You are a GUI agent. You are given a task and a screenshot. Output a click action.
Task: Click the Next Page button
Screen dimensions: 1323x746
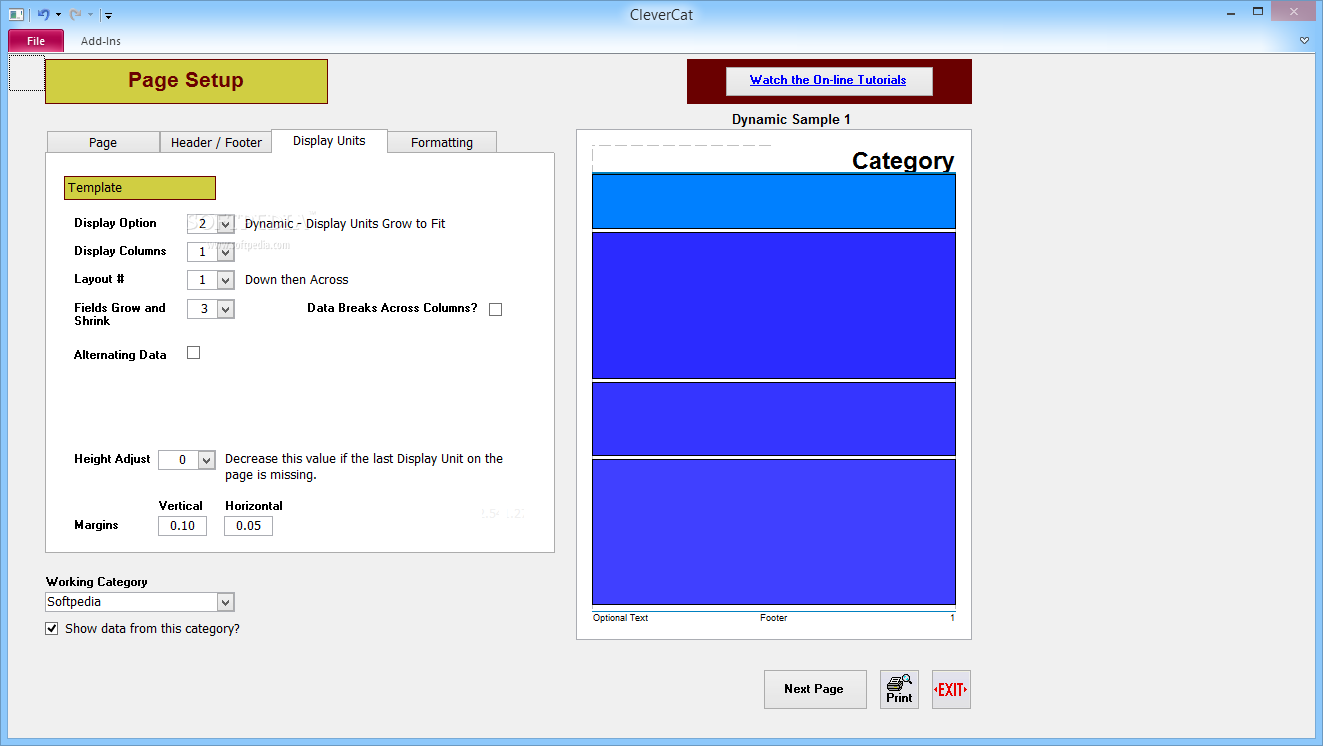pyautogui.click(x=815, y=689)
